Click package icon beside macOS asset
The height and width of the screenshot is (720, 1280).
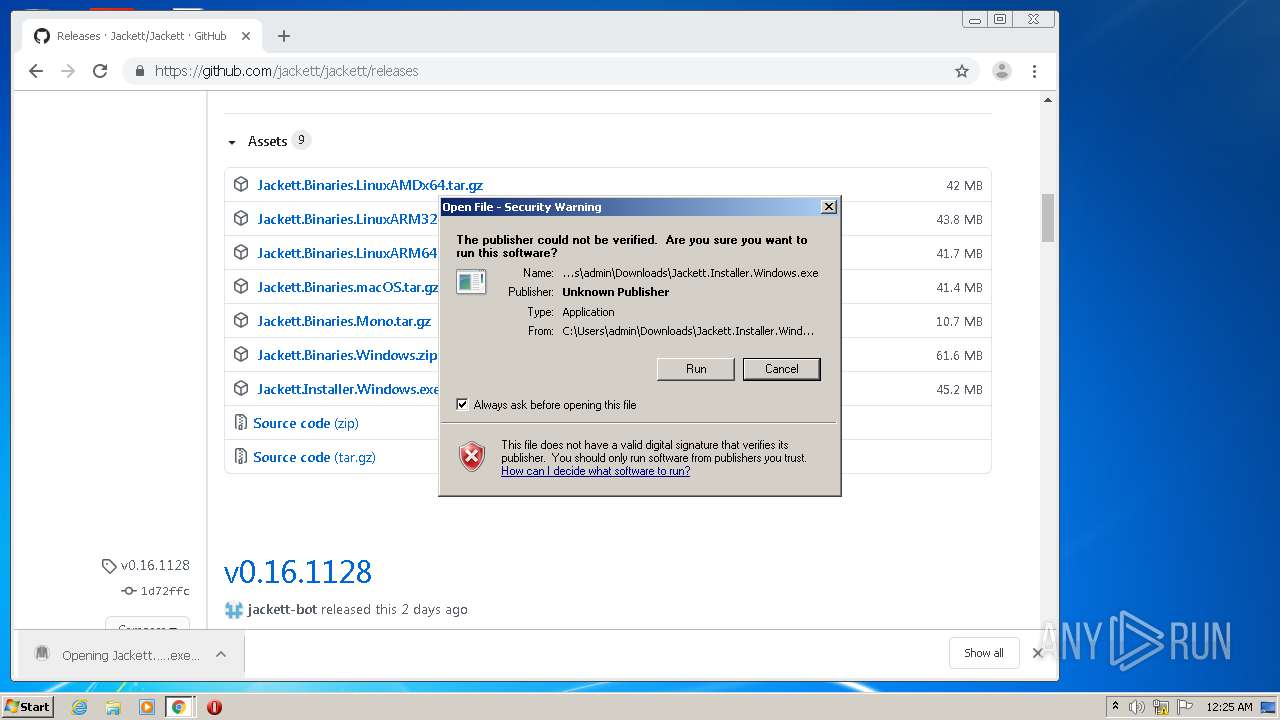tap(241, 286)
